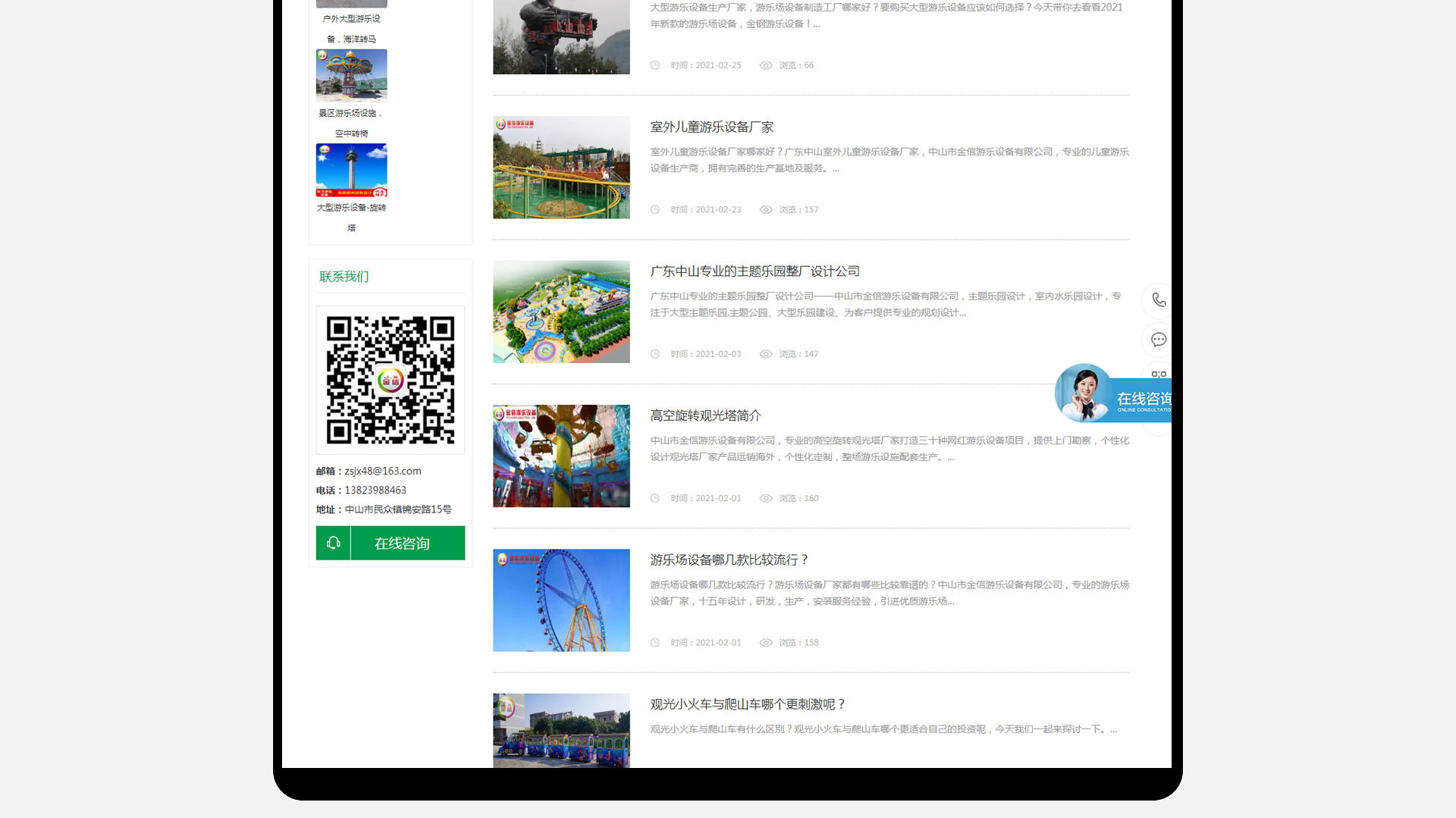The width and height of the screenshot is (1456, 818).
Task: Open product link 大型游乐设备-旋转塔
Action: pos(351,218)
